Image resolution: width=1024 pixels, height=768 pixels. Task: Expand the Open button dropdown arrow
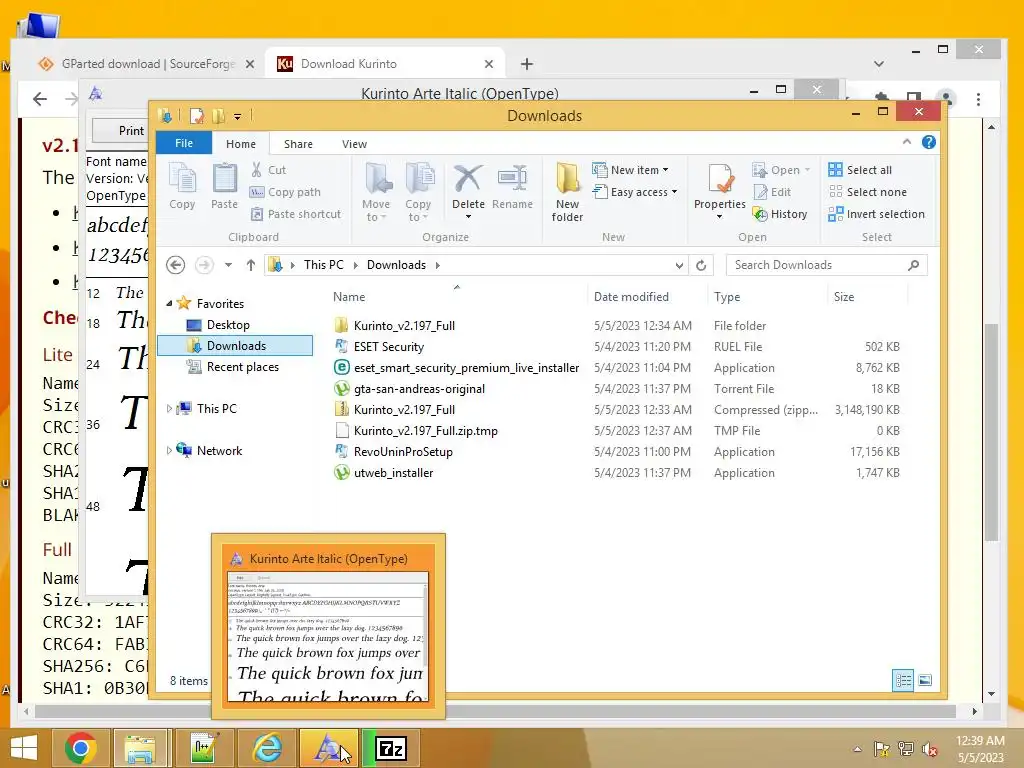807,170
